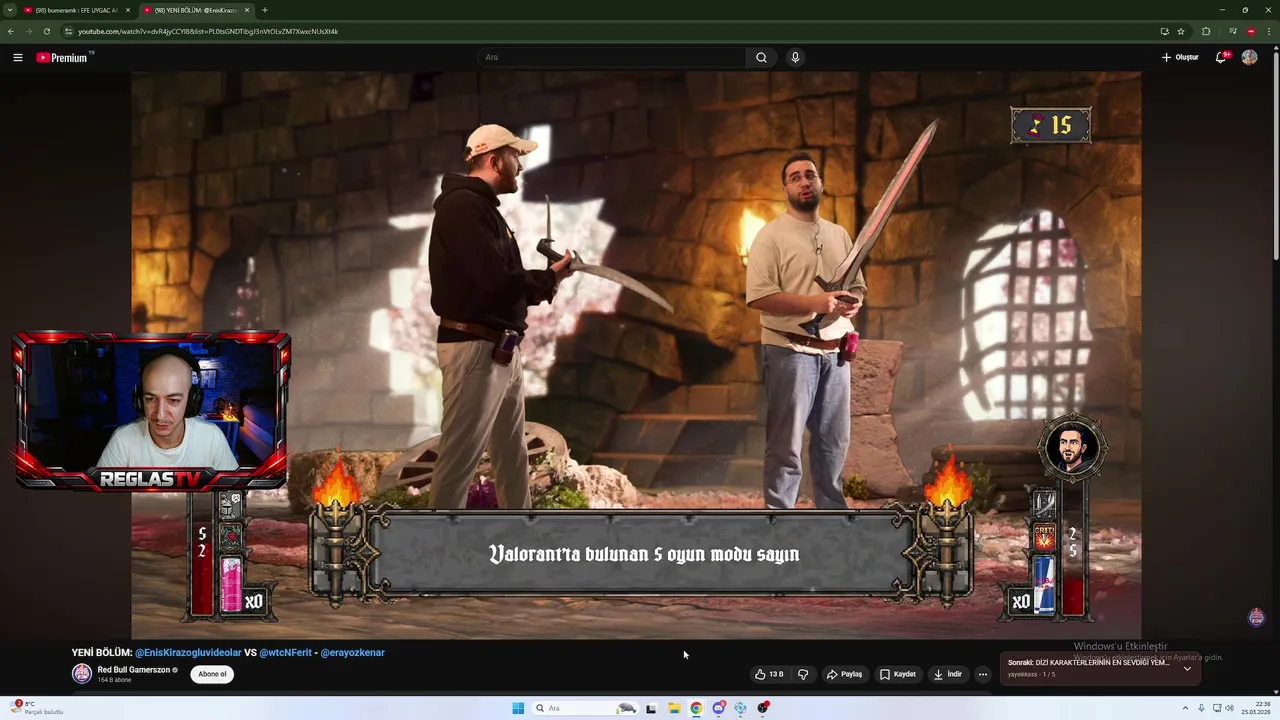Open @erayozkenar mention link
Screen dimensions: 1280x720
point(352,652)
